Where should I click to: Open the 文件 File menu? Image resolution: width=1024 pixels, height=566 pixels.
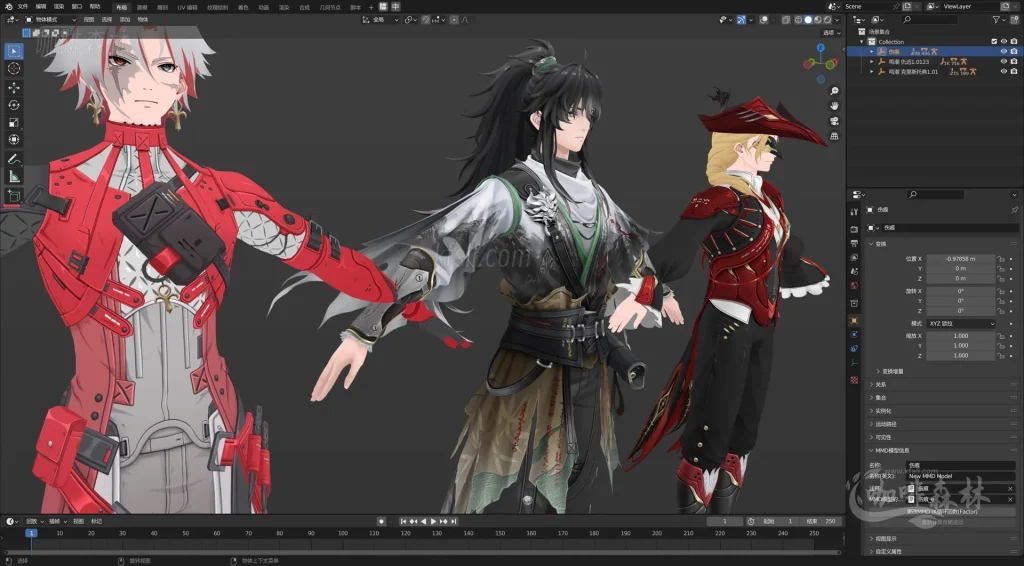click(x=23, y=7)
